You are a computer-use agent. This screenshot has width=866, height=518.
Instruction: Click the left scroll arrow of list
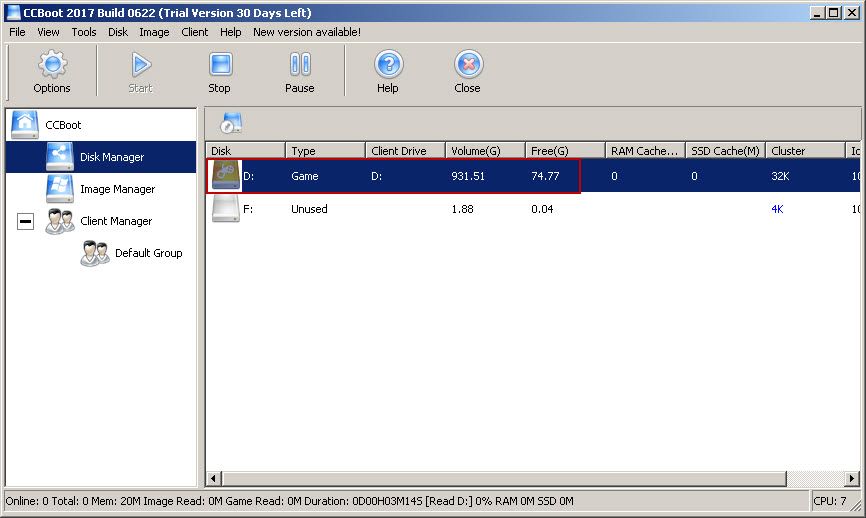tap(214, 478)
